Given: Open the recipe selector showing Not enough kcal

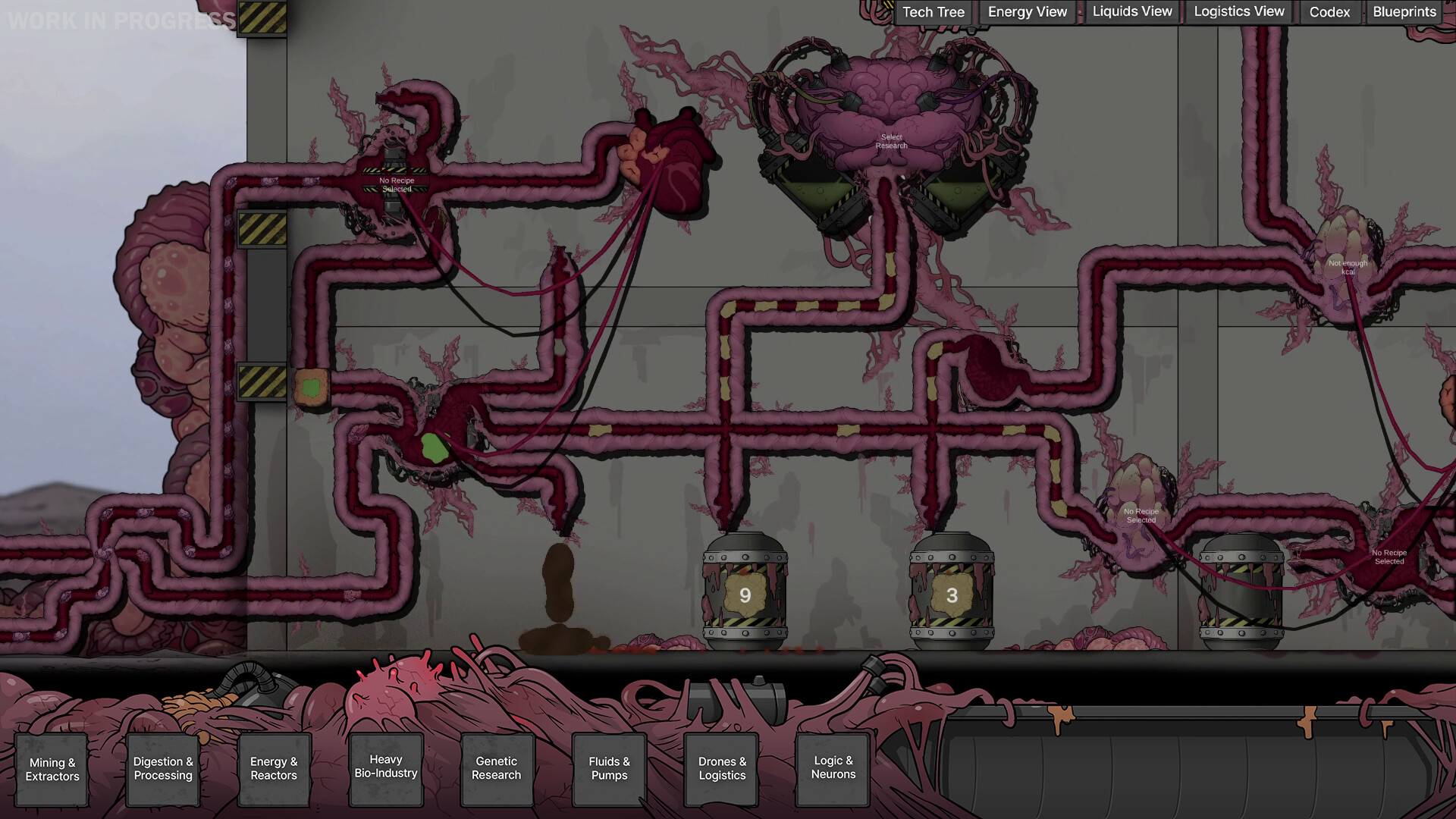Looking at the screenshot, I should pyautogui.click(x=1349, y=266).
